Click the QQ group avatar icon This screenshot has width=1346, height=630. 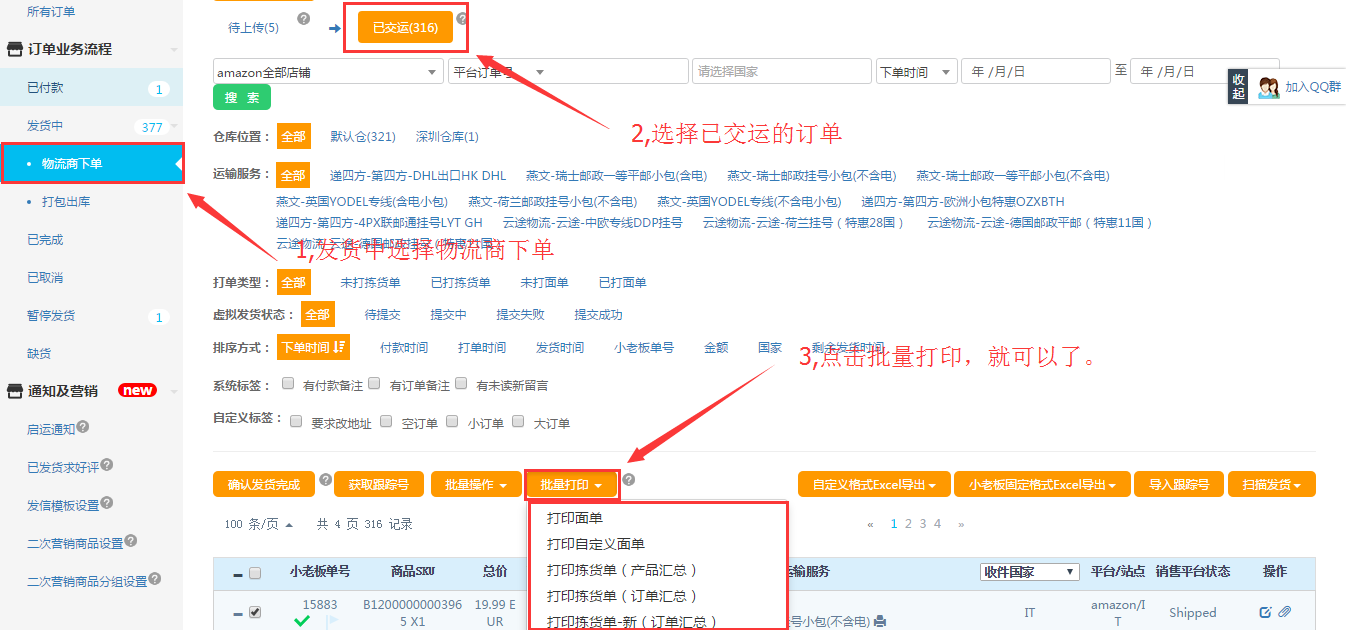1269,87
